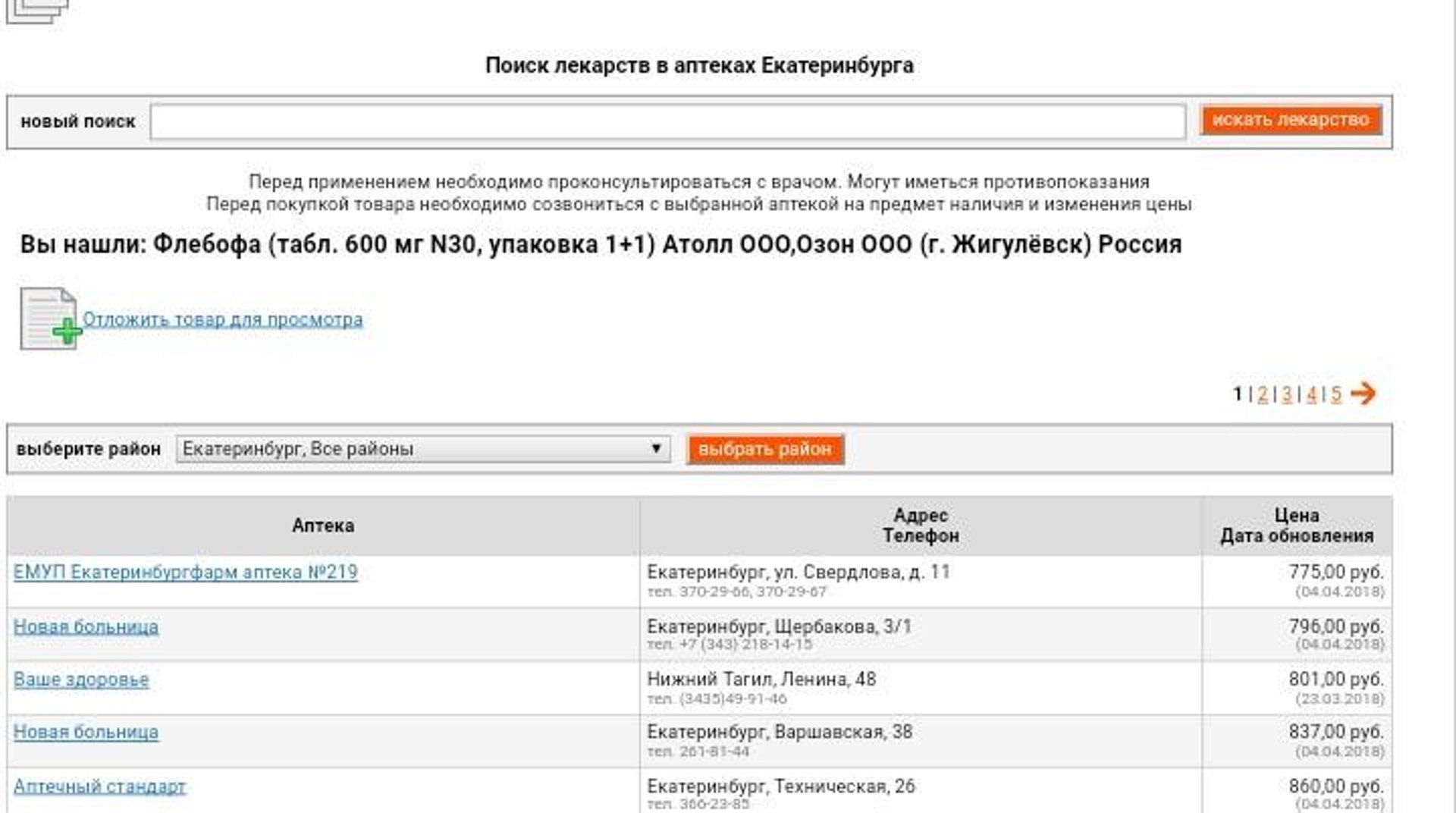The image size is (1456, 813).
Task: Go to results page 2
Action: click(x=1263, y=394)
